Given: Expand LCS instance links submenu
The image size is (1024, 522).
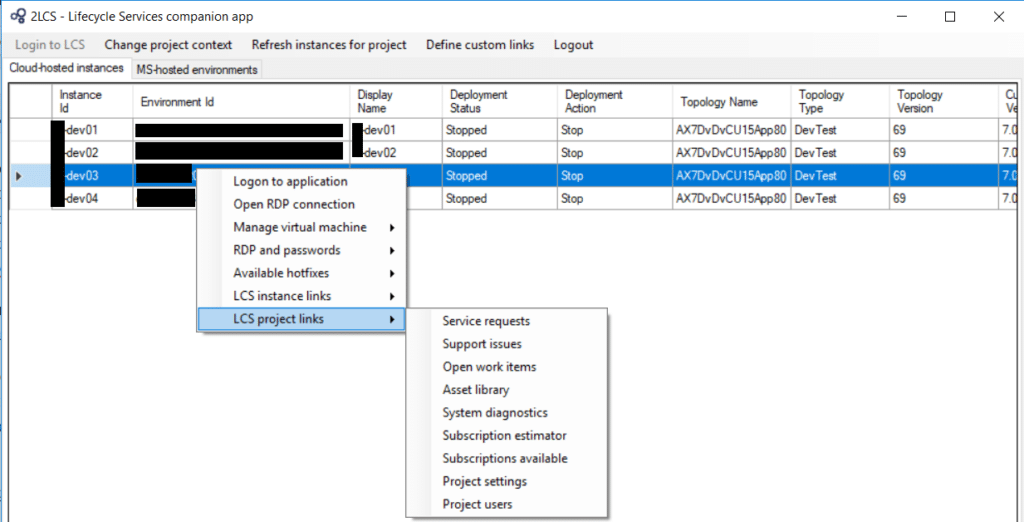Looking at the screenshot, I should click(x=282, y=297).
